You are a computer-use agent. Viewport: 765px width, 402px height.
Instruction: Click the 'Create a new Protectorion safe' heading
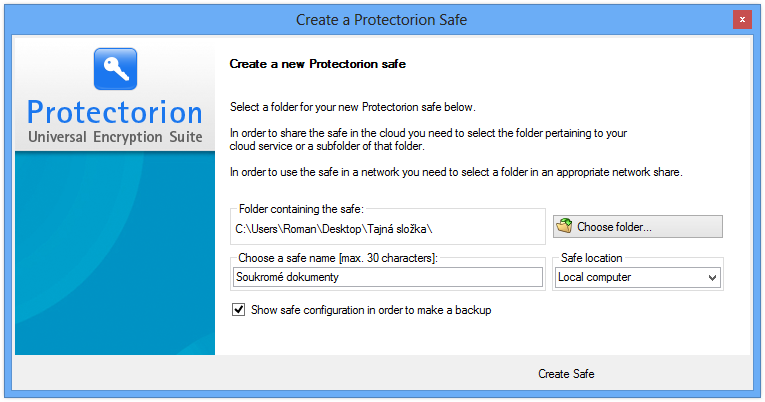pyautogui.click(x=318, y=64)
